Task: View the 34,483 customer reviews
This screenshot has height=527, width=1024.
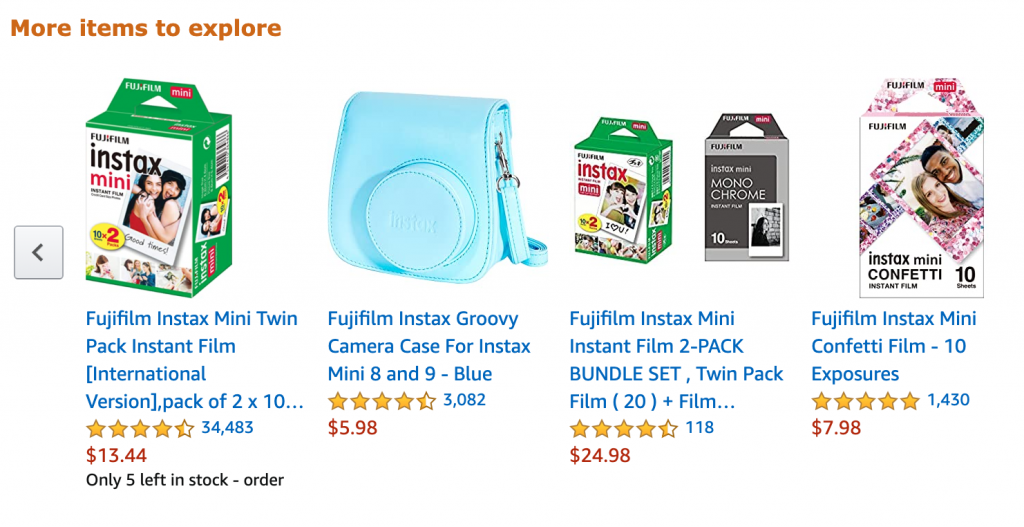Action: point(227,428)
